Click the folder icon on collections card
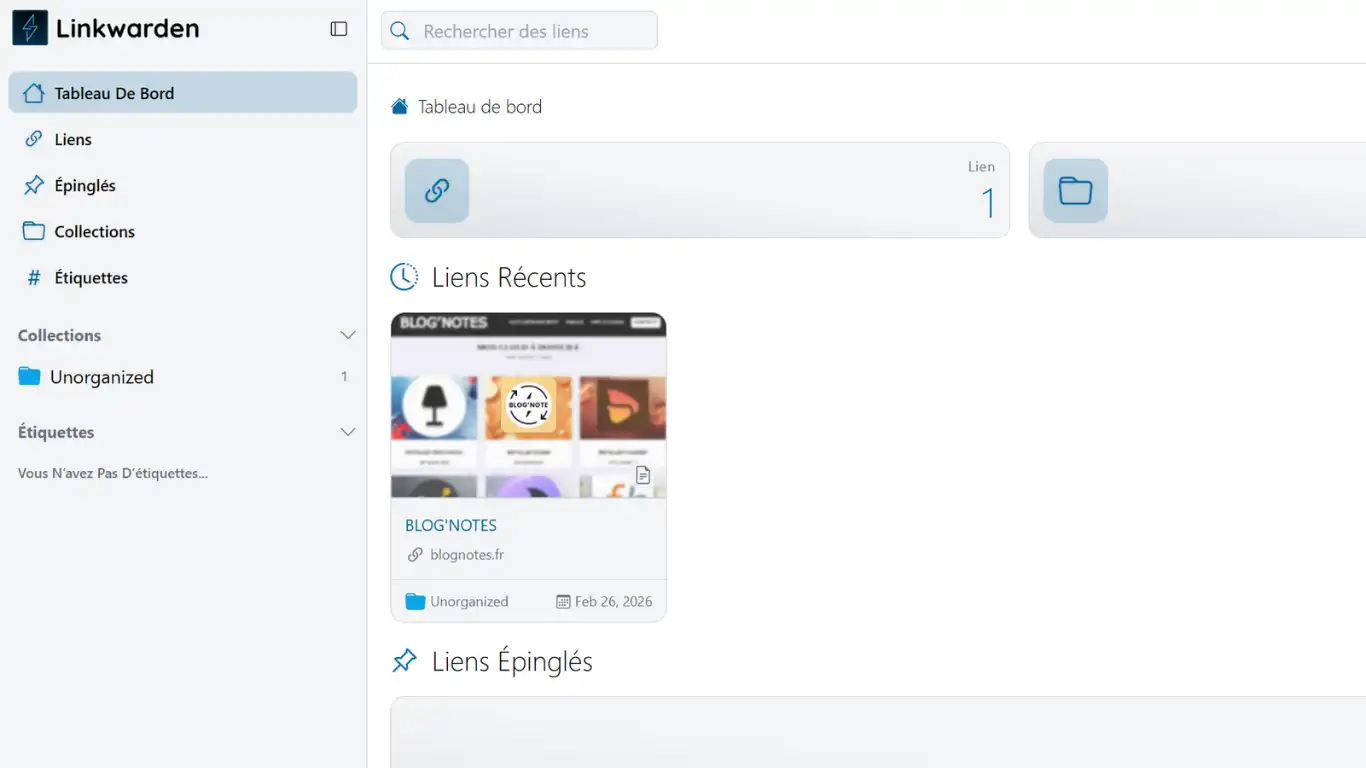This screenshot has height=768, width=1366. [1075, 190]
